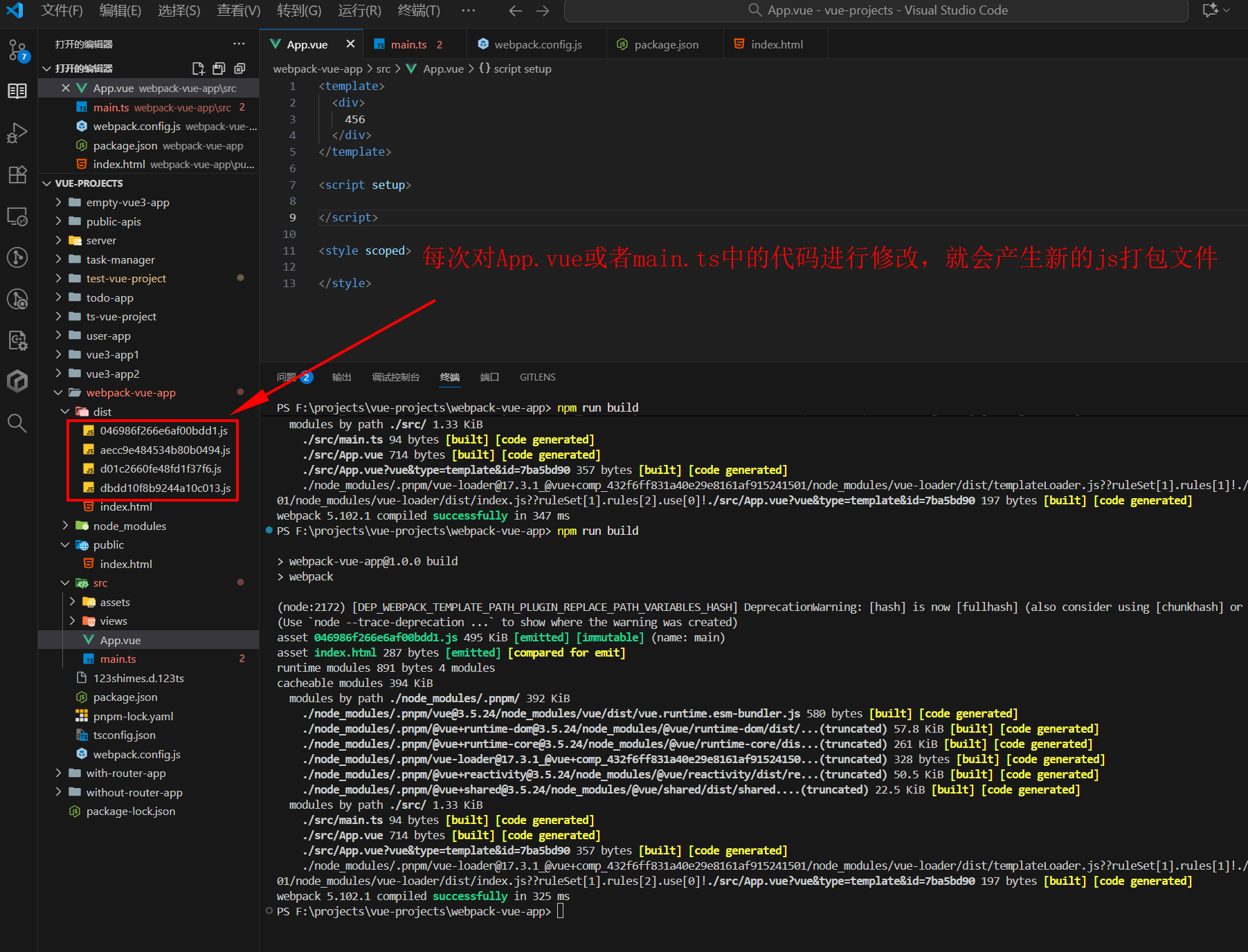This screenshot has height=952, width=1248.
Task: Open aecc9e484534b80b0494.js file
Action: click(165, 450)
